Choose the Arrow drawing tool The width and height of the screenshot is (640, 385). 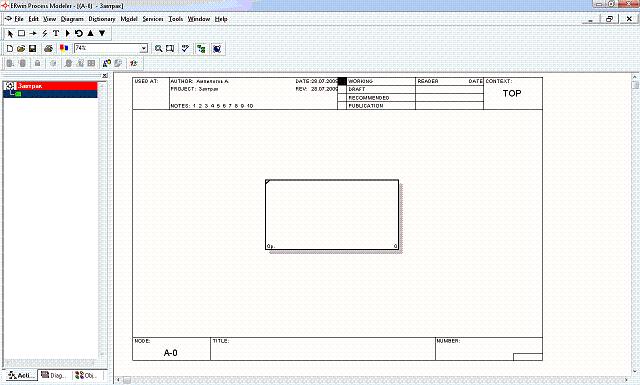click(33, 33)
